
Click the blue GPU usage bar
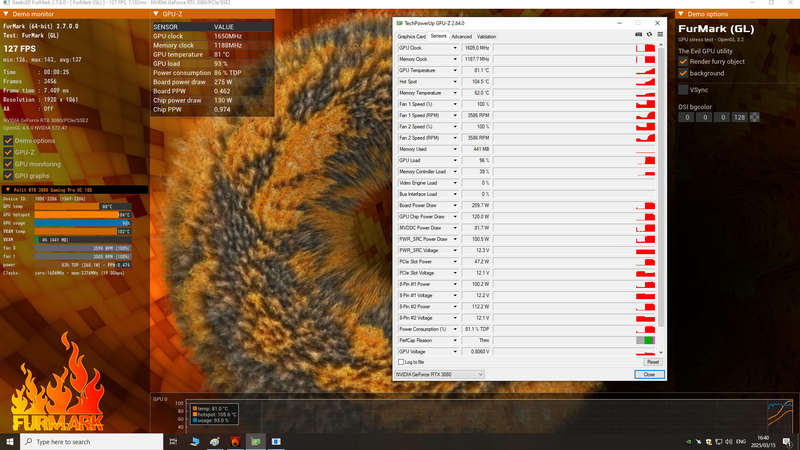[x=83, y=223]
